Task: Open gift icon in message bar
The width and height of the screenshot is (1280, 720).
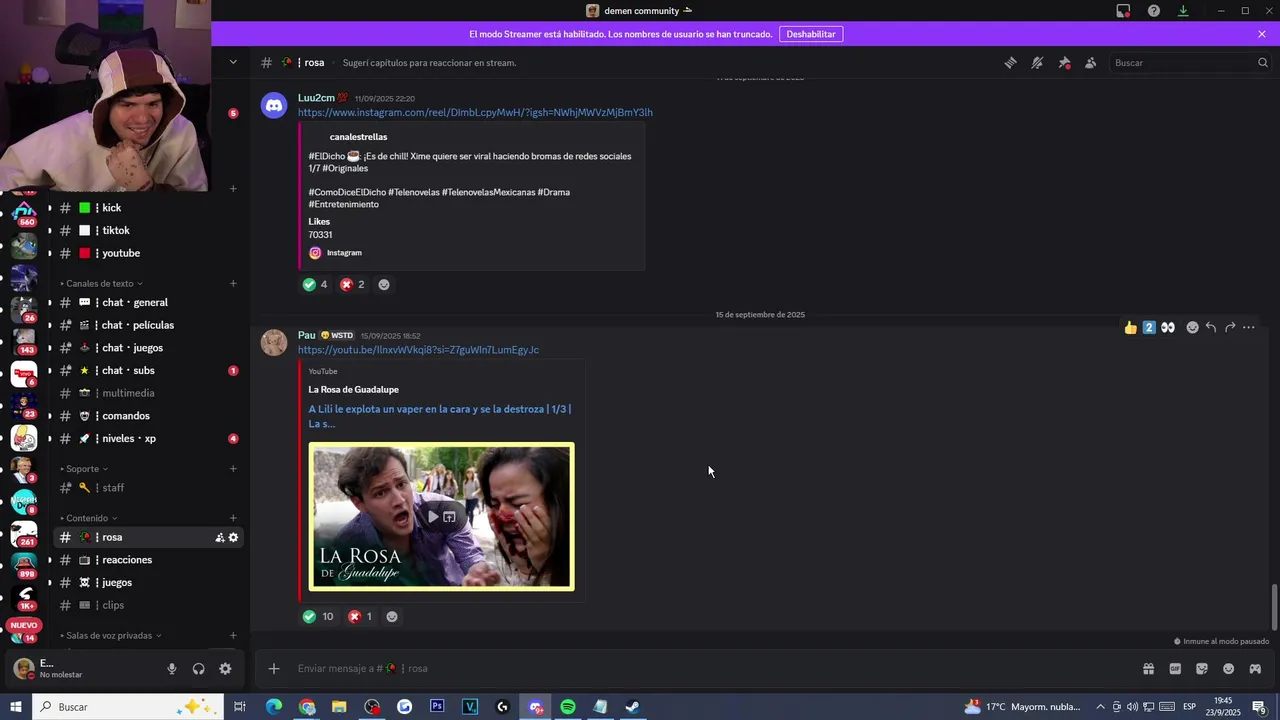Action: tap(1148, 669)
